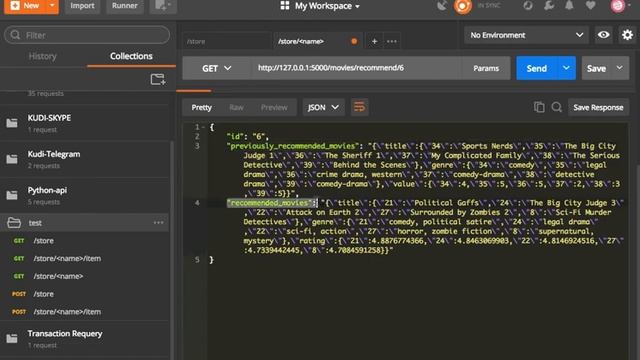
Task: Switch response view to Raw
Action: tap(236, 107)
